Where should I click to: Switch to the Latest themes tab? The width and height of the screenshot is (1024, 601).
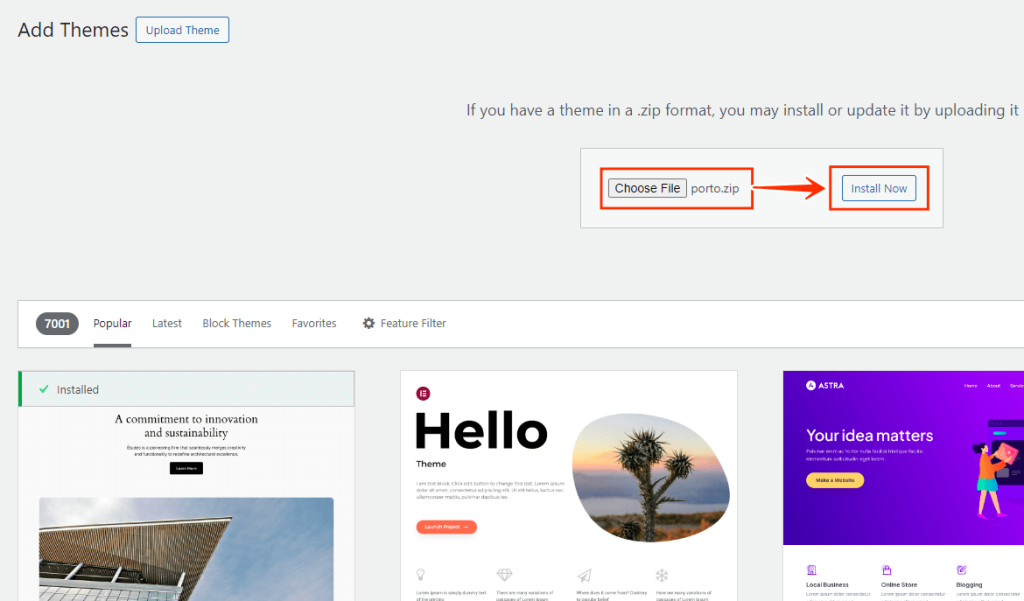tap(167, 323)
